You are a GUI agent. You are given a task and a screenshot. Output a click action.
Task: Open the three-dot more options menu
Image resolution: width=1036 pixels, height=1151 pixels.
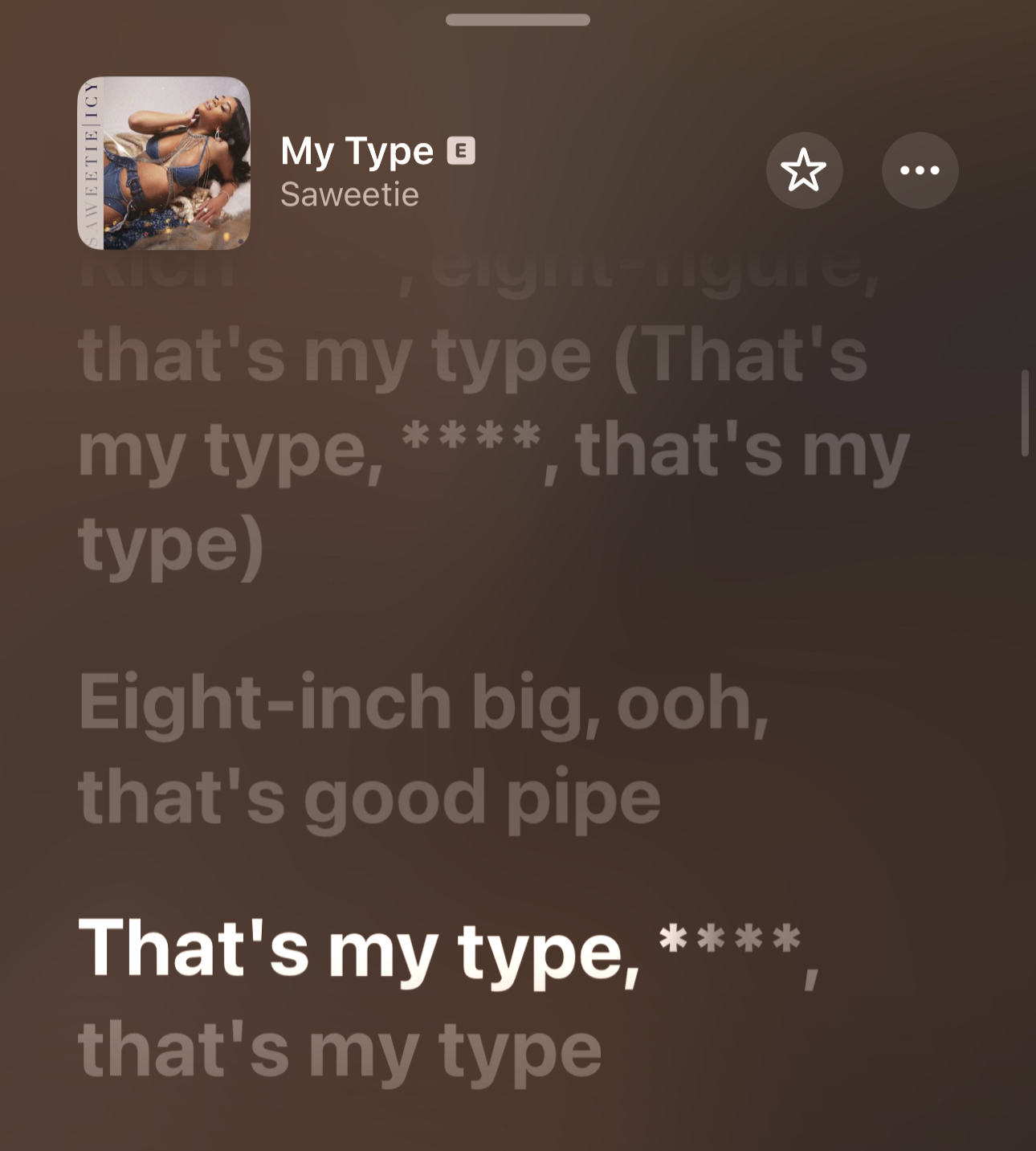tap(920, 170)
